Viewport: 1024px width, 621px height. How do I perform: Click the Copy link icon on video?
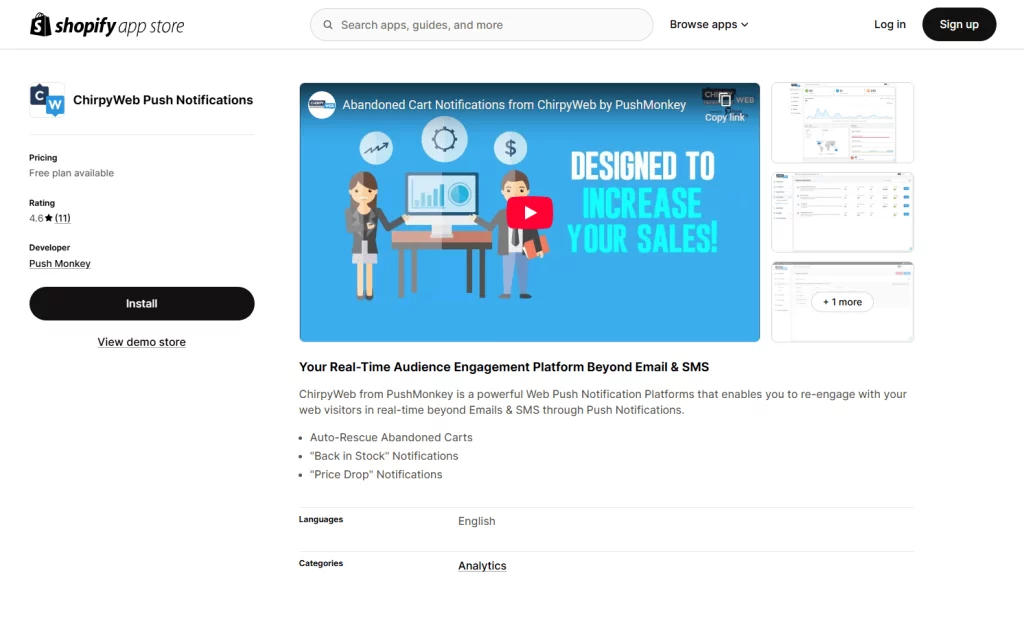pos(725,100)
